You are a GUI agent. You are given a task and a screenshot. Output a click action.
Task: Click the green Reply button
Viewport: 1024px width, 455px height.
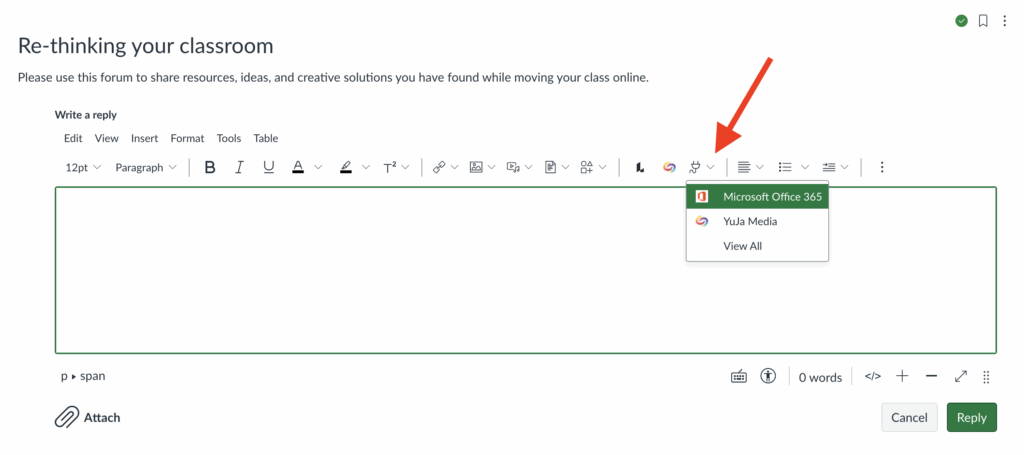tap(972, 418)
